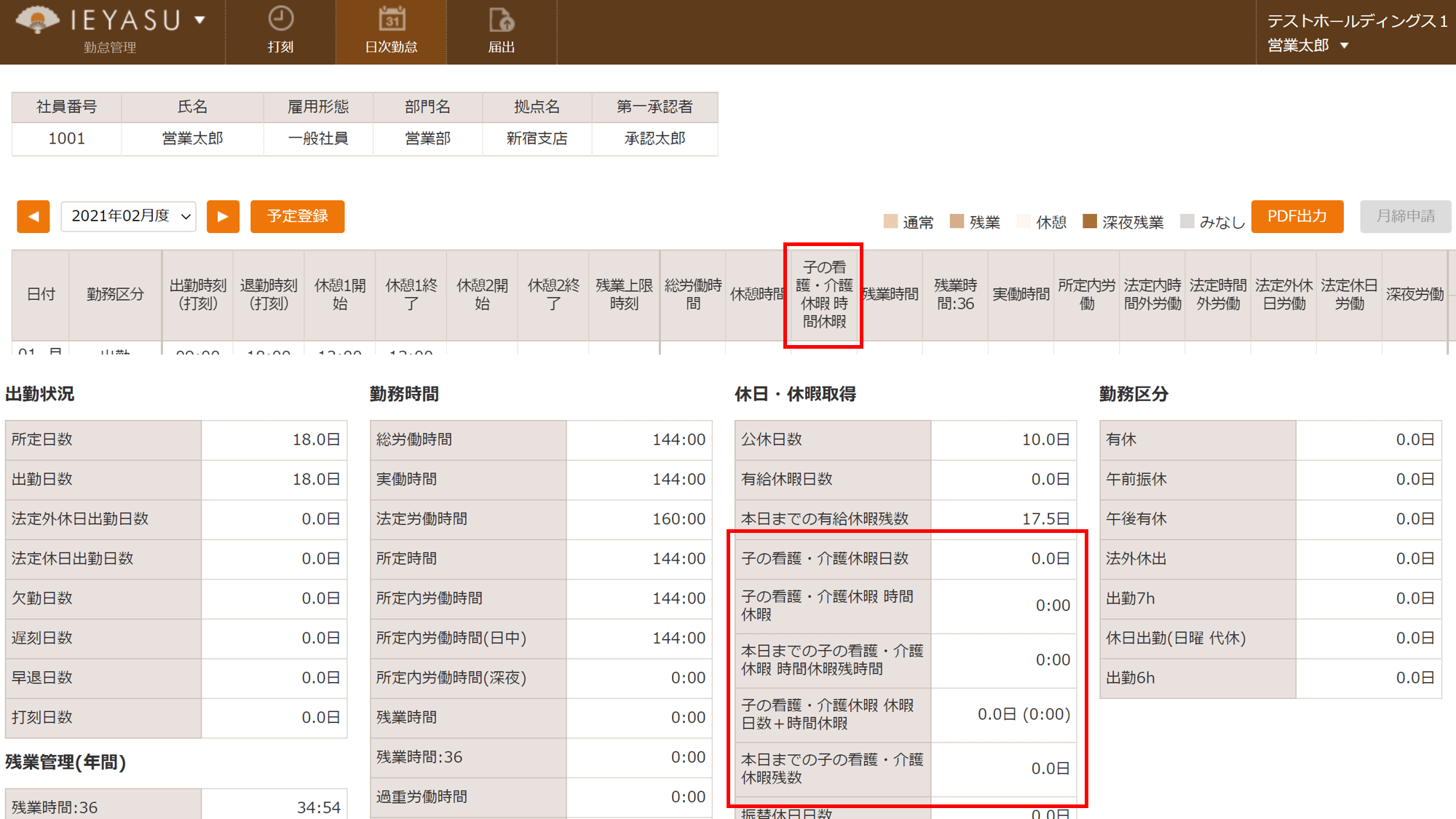Click the 通常 legend color swatch
1456x819 pixels.
coord(890,221)
